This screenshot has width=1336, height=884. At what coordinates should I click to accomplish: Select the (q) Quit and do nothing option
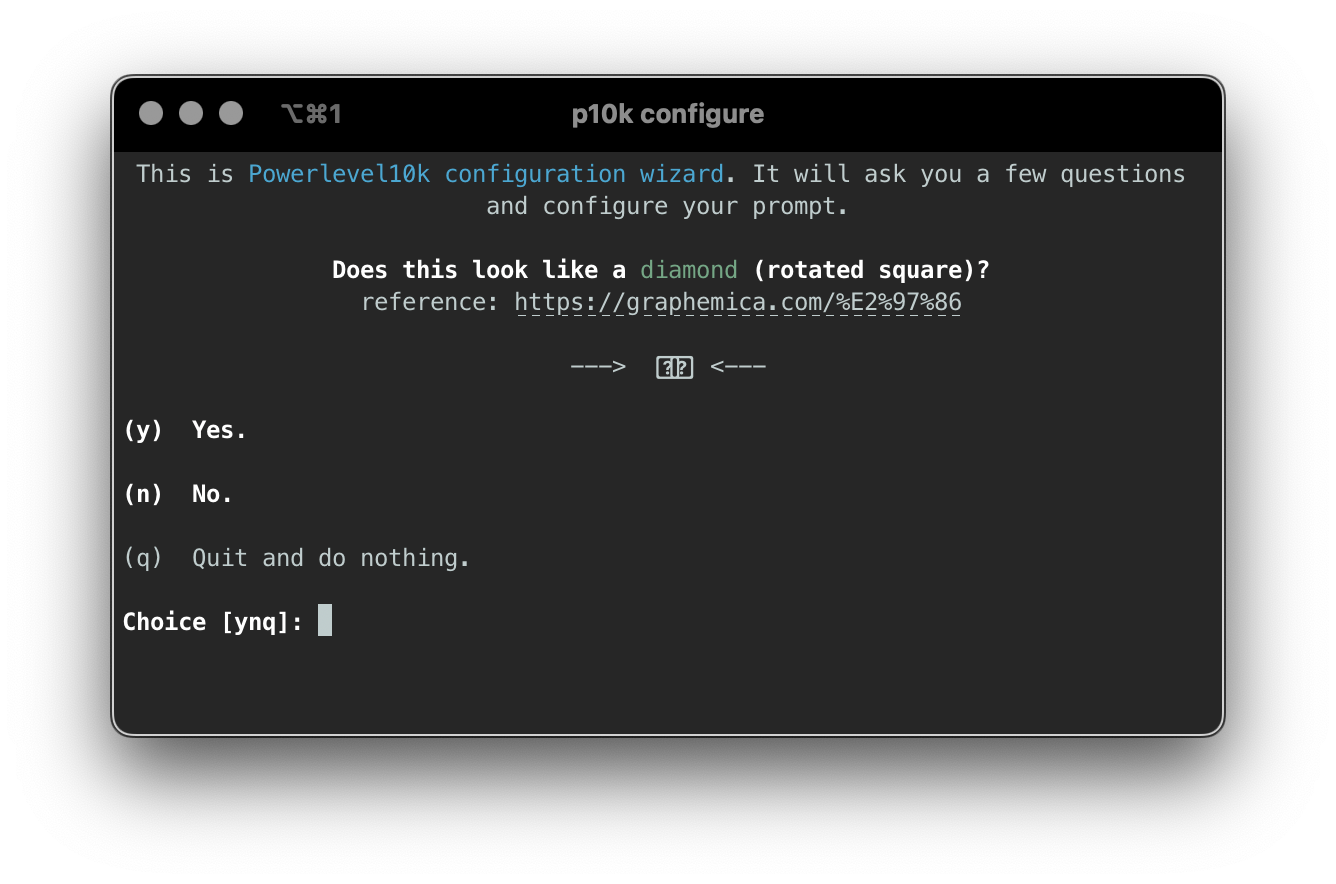coord(296,557)
